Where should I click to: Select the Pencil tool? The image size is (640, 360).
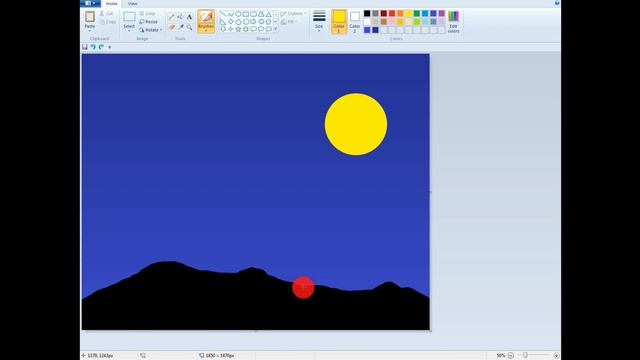(171, 17)
